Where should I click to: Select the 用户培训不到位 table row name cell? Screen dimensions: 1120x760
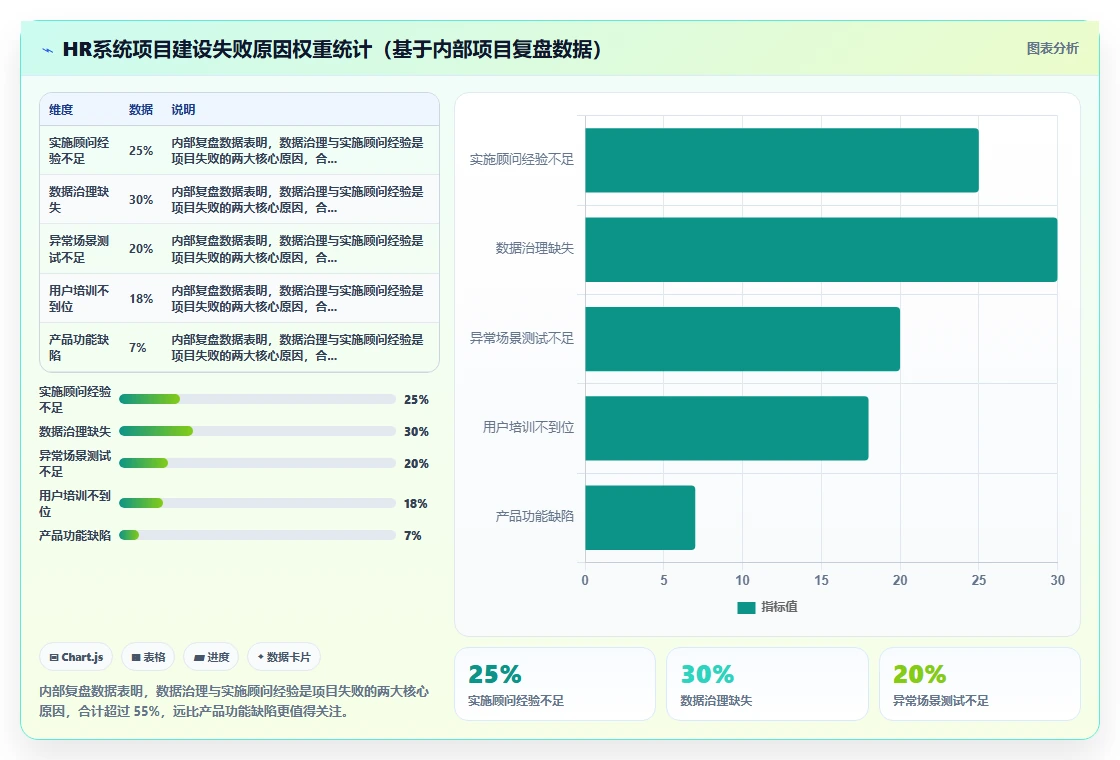(x=79, y=299)
